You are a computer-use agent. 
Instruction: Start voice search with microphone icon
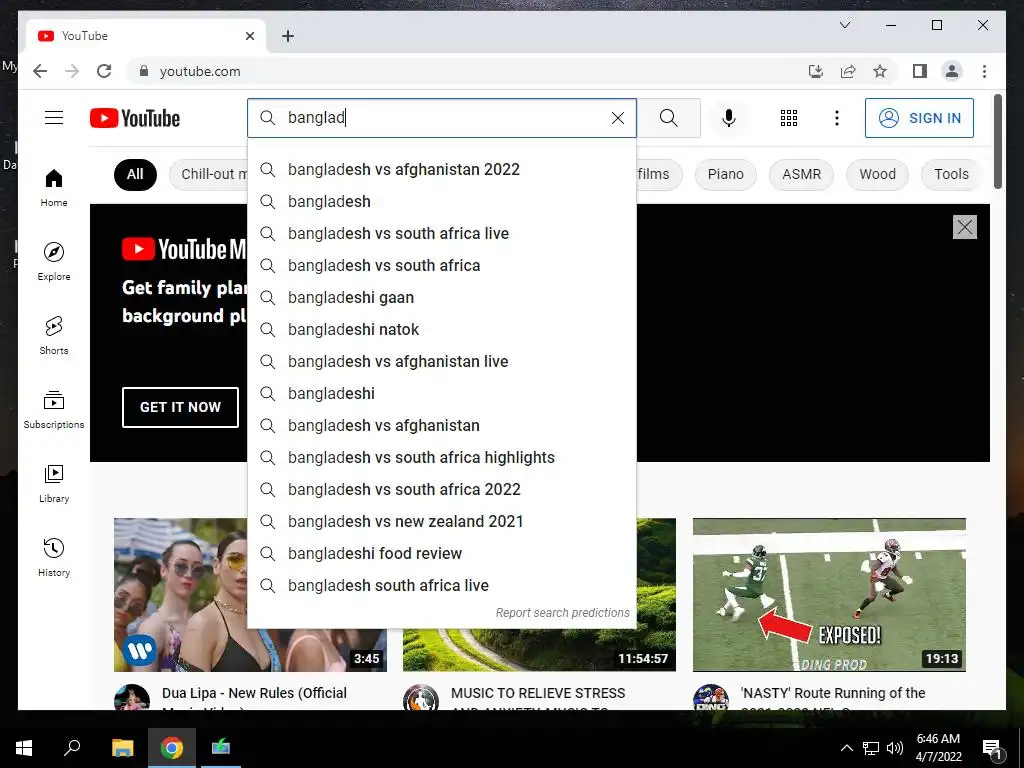[x=729, y=118]
